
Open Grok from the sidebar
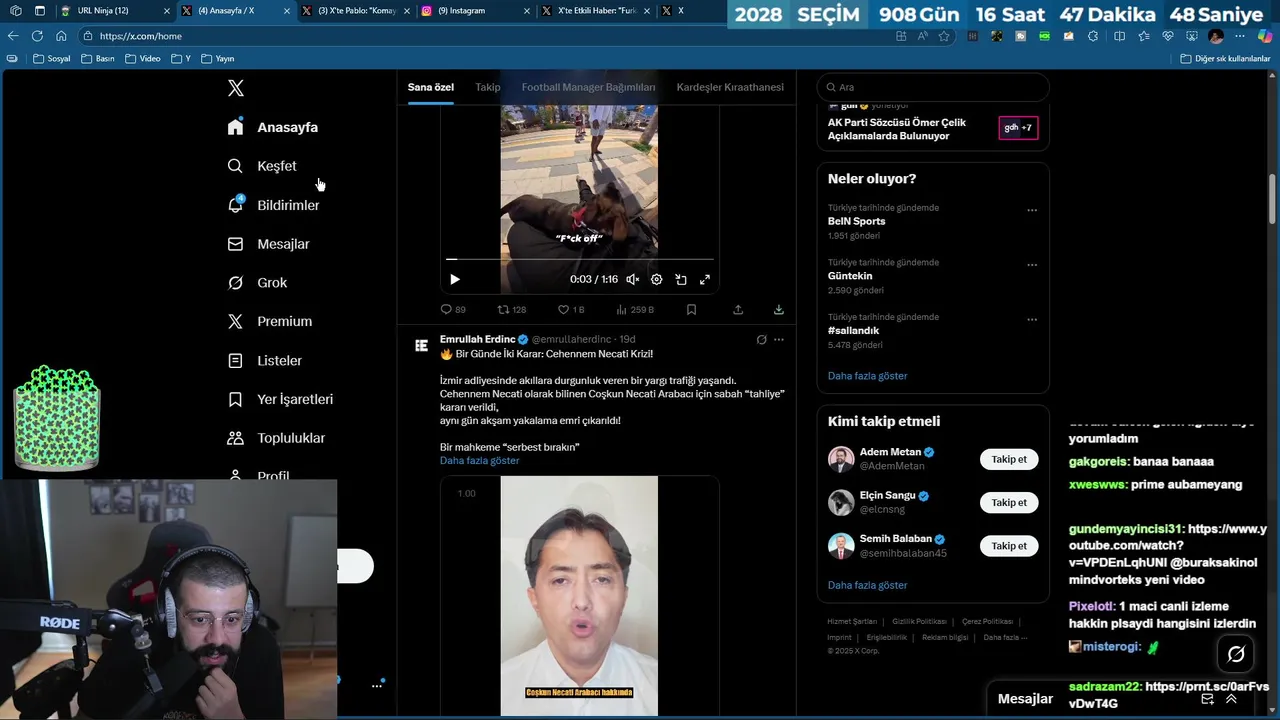tap(257, 283)
